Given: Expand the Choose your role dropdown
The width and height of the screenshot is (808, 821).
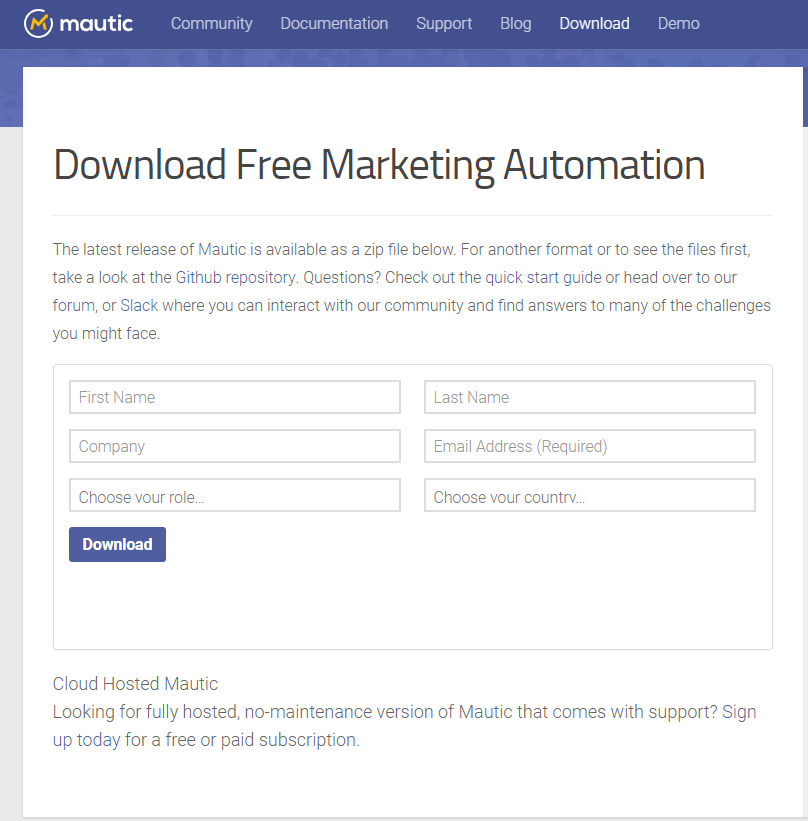Looking at the screenshot, I should [x=235, y=495].
